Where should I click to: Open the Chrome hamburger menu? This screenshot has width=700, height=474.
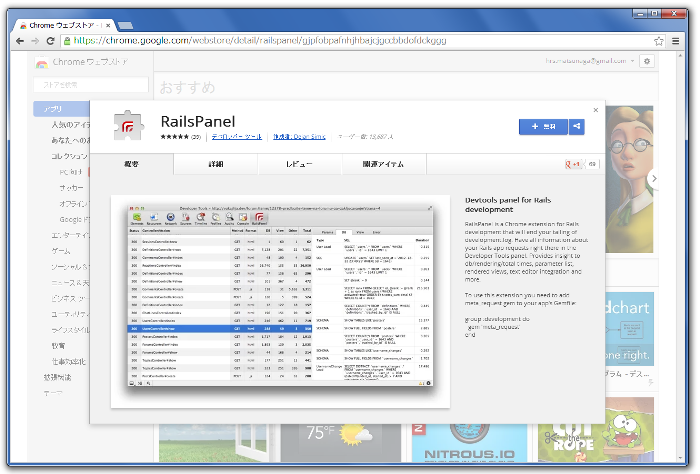pyautogui.click(x=675, y=41)
